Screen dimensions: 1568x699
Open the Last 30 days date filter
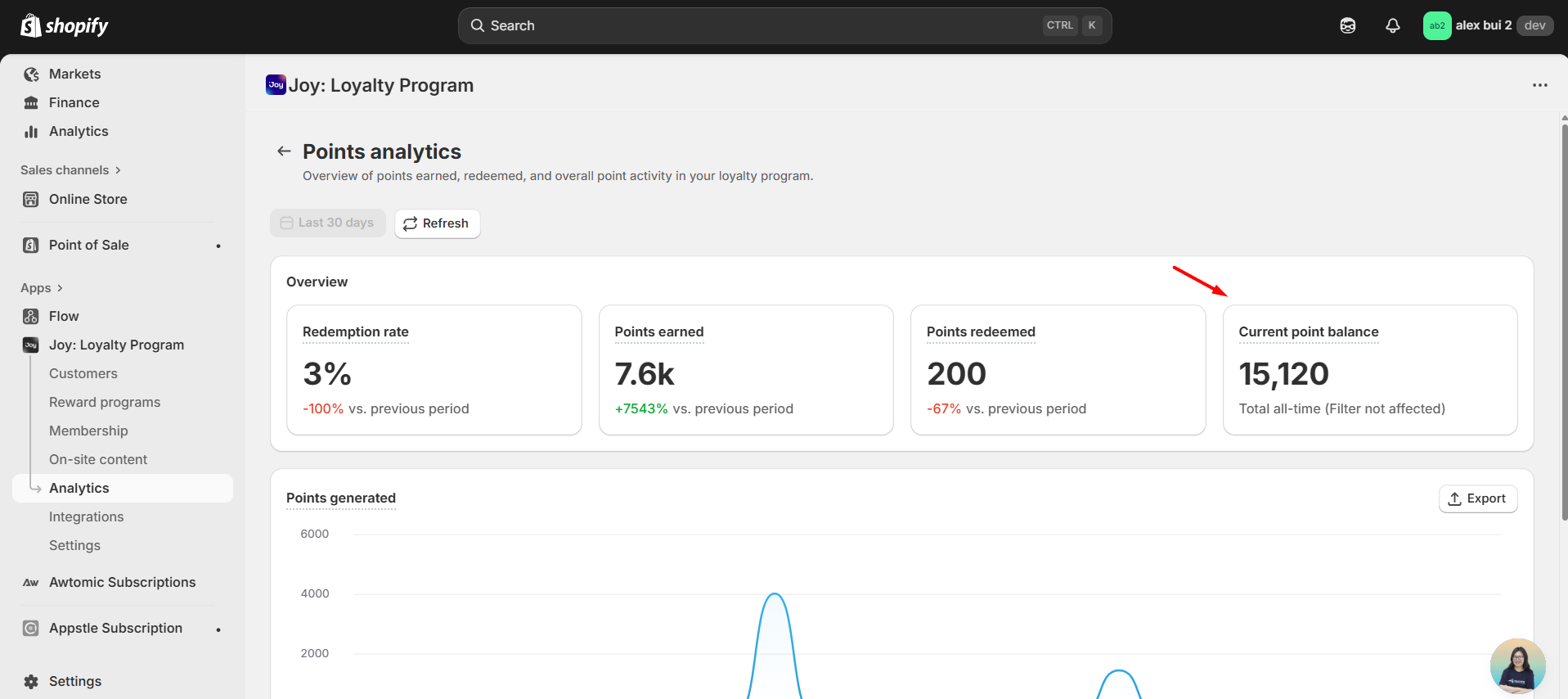point(327,223)
